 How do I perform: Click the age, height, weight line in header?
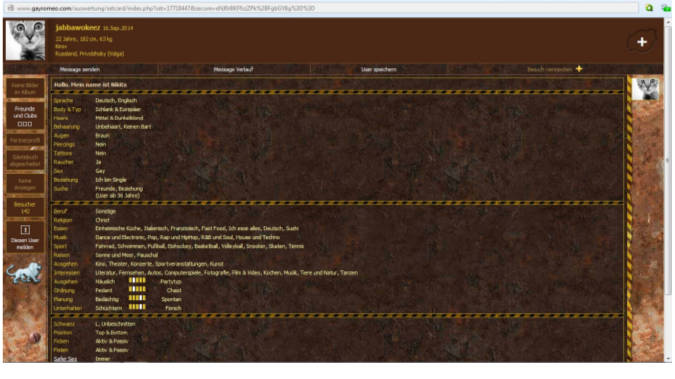84,39
